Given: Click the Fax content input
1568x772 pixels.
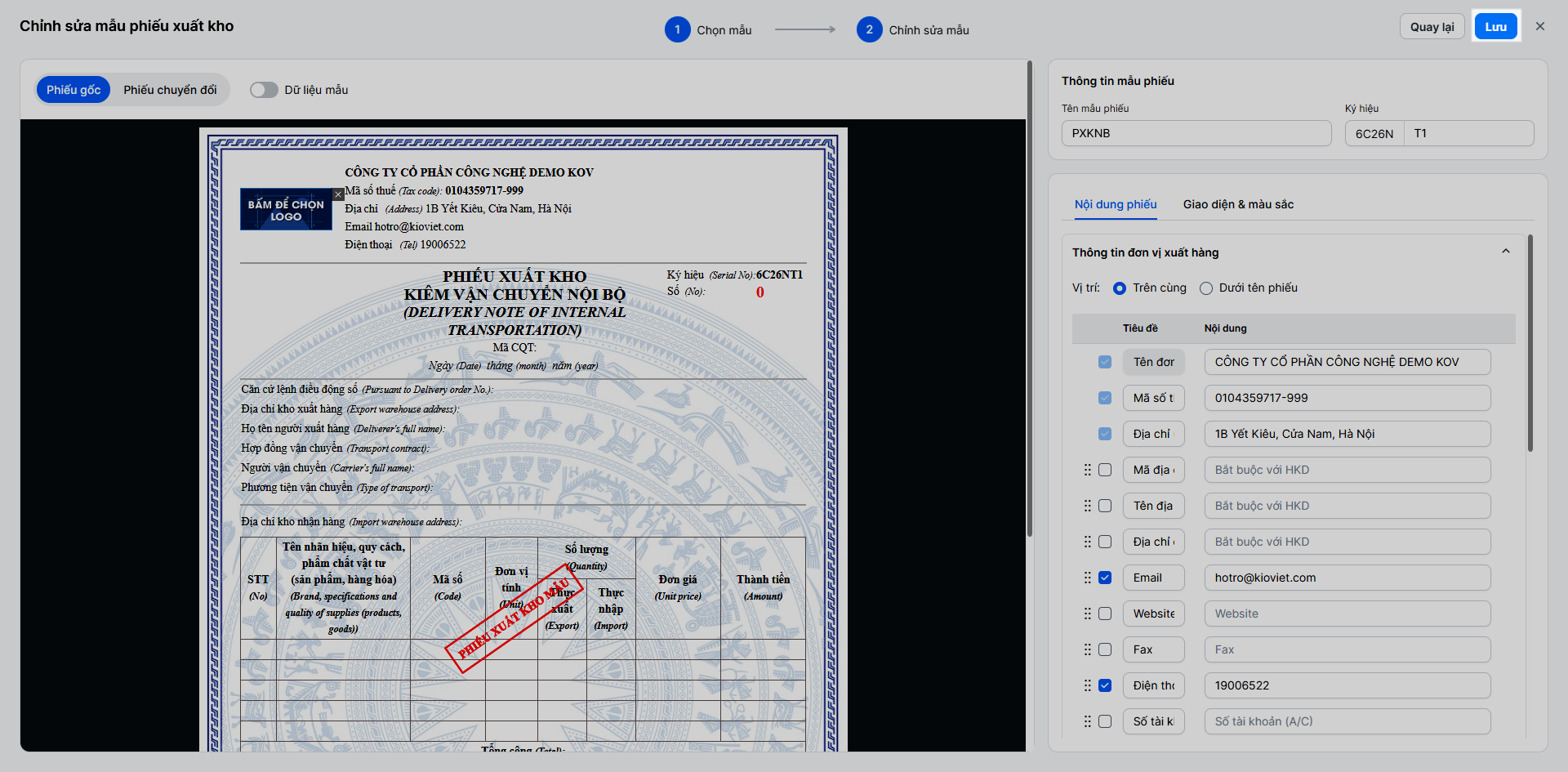Looking at the screenshot, I should point(1347,649).
